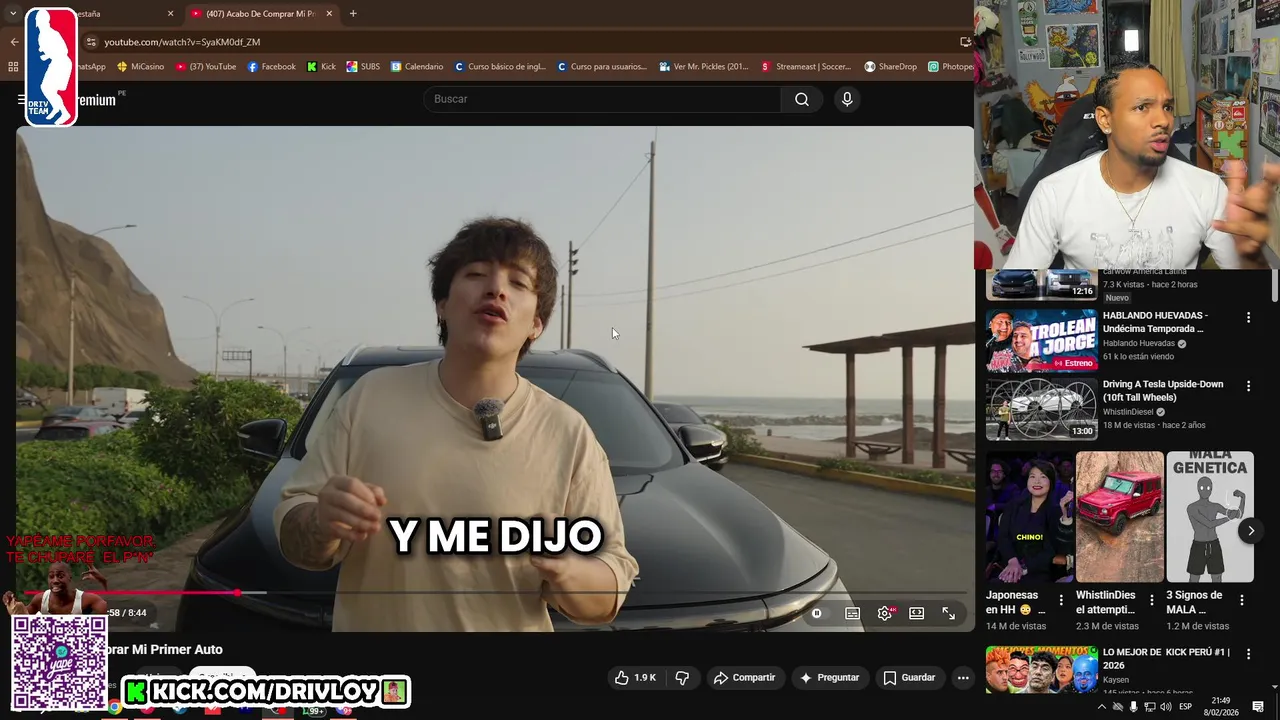Open the player settings gear

coord(885,613)
